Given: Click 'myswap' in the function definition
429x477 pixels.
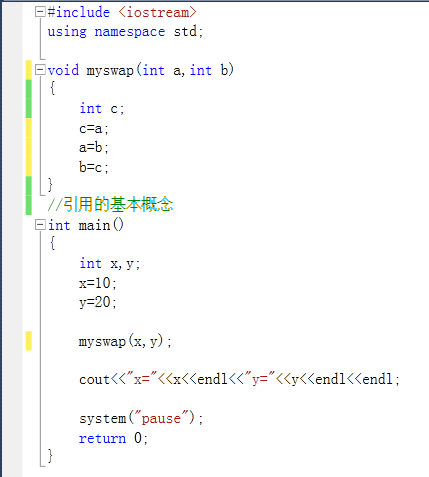Looking at the screenshot, I should (110, 71).
